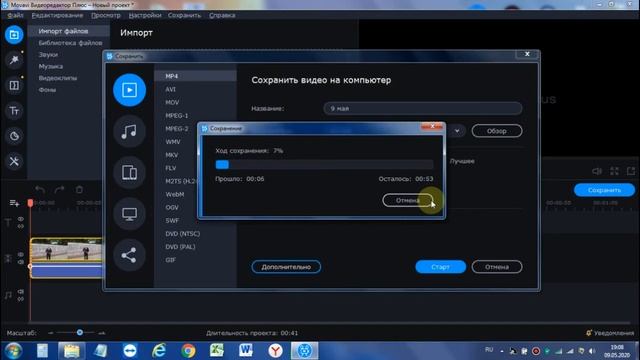640x360 pixels.
Task: Adjust the Масштаб zoom slider handle
Action: coord(80,333)
